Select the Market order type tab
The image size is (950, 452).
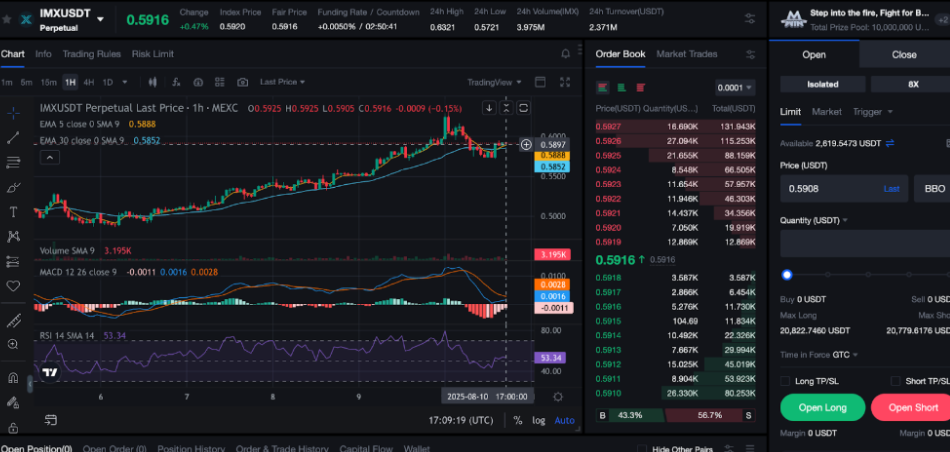826,111
